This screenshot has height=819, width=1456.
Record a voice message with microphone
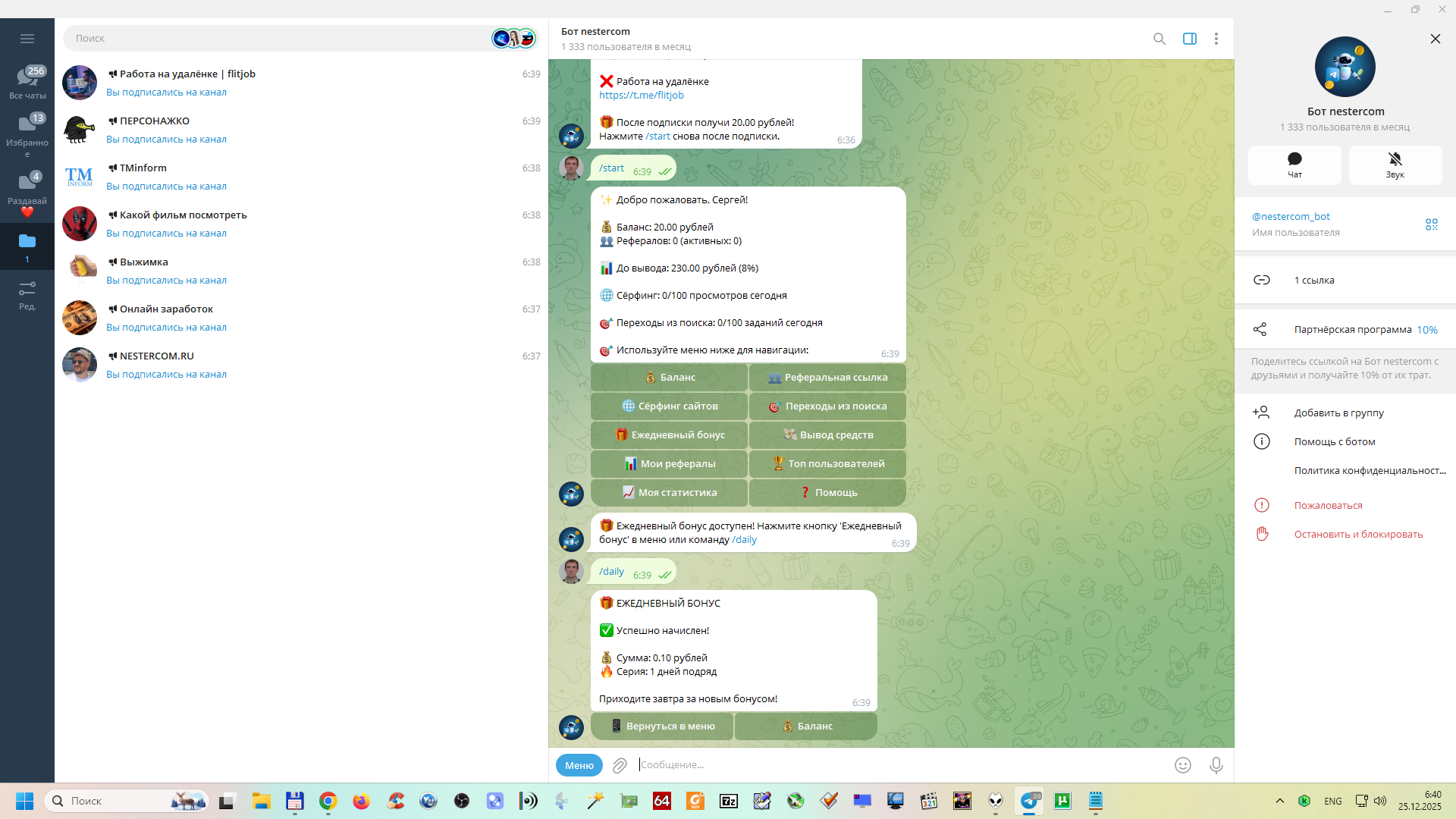1216,765
